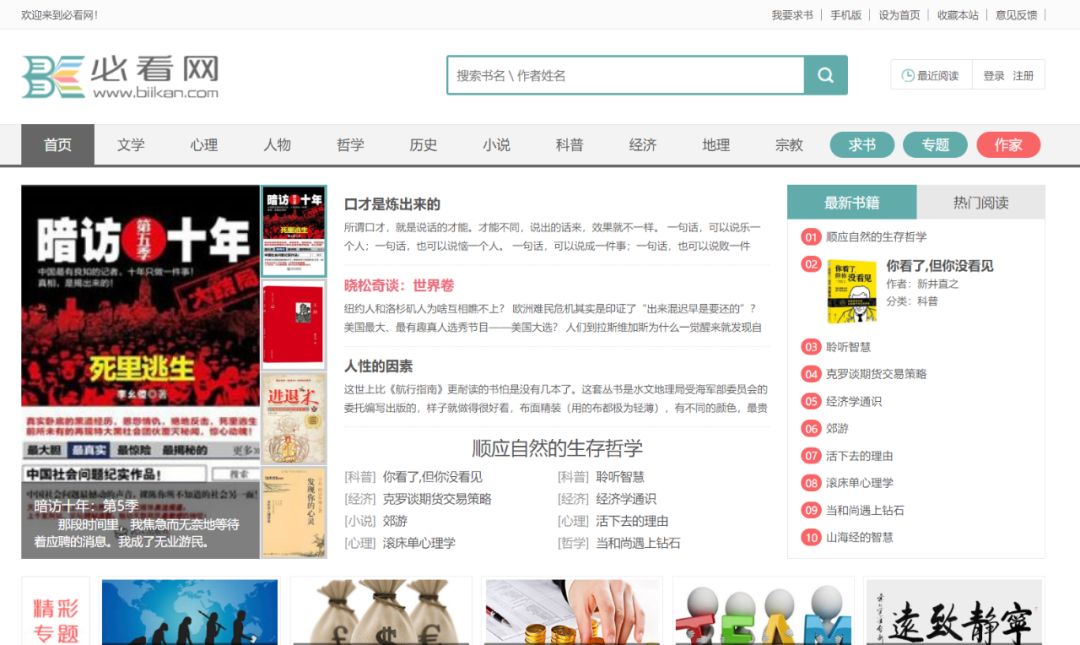Open the 专题 button
The image size is (1080, 645).
[935, 144]
